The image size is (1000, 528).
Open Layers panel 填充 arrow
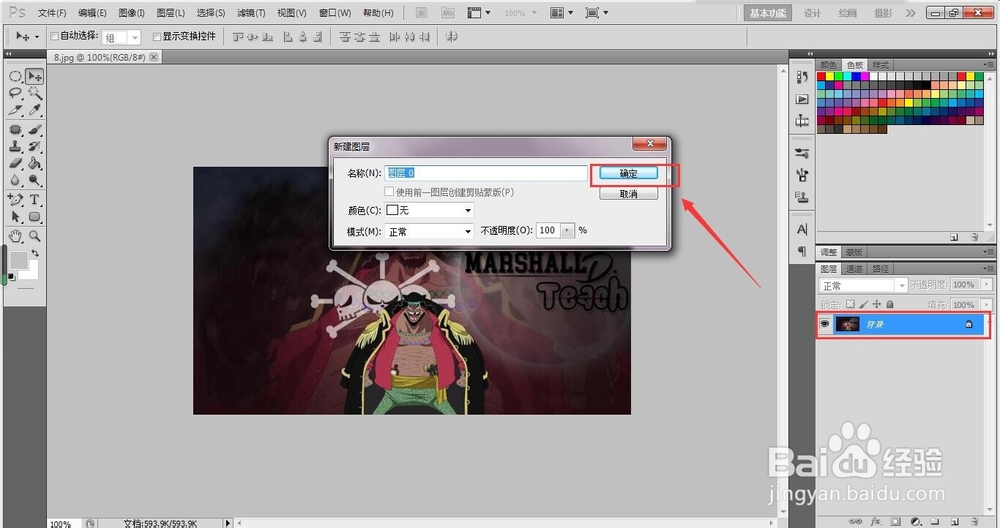(987, 305)
